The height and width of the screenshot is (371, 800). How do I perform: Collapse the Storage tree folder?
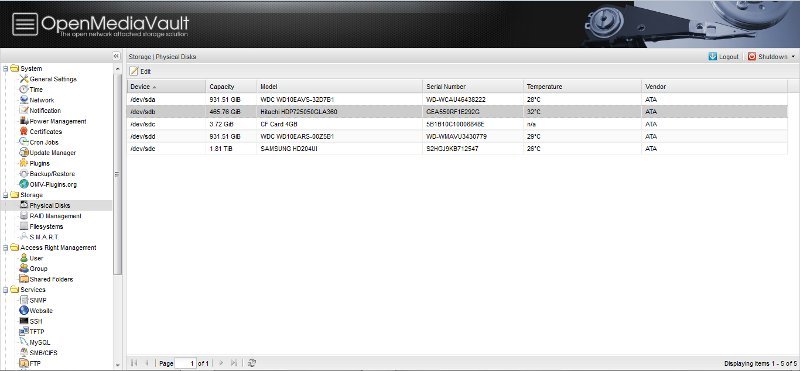point(5,194)
